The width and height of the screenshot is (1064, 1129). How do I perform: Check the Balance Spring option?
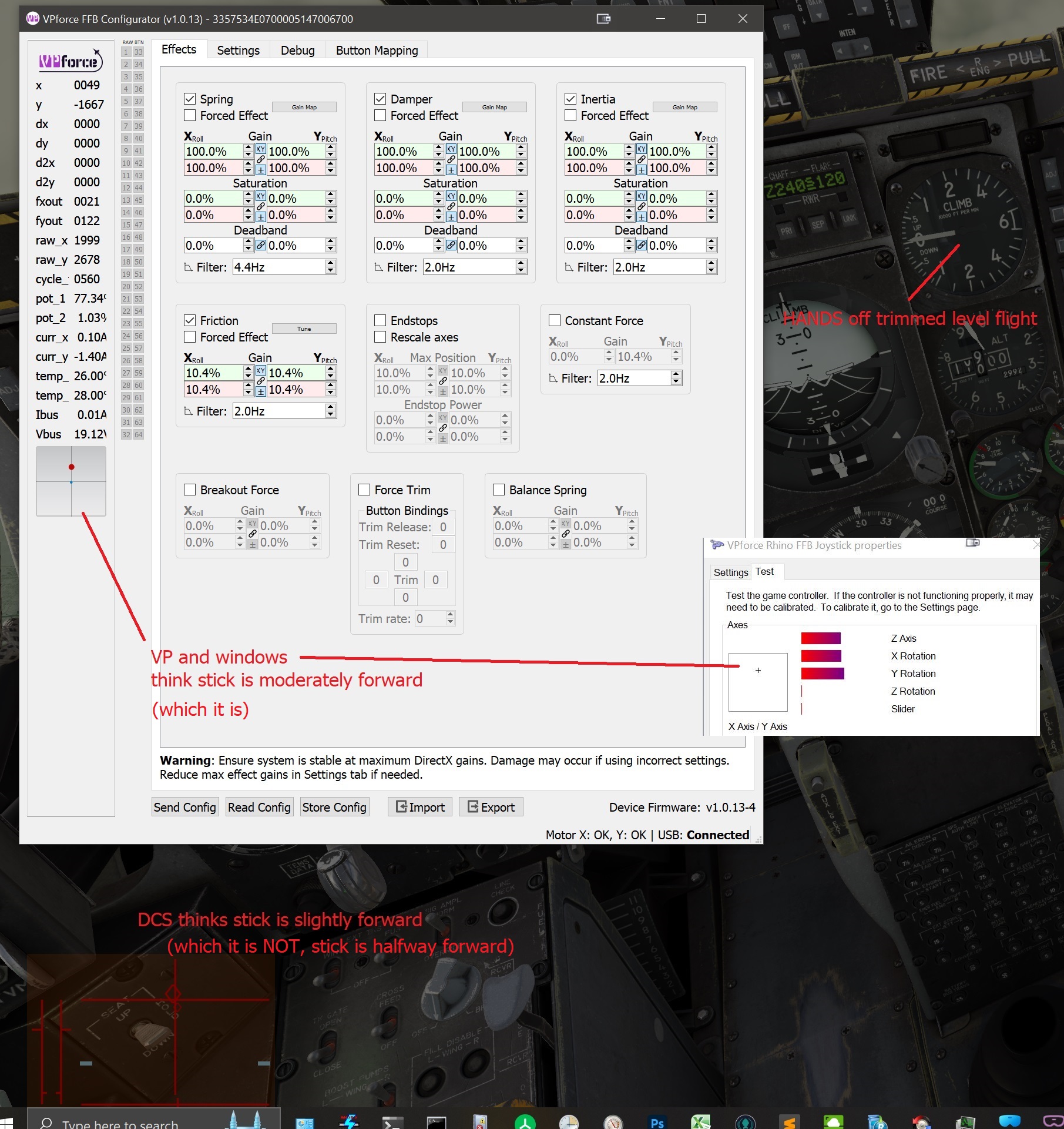(x=499, y=490)
